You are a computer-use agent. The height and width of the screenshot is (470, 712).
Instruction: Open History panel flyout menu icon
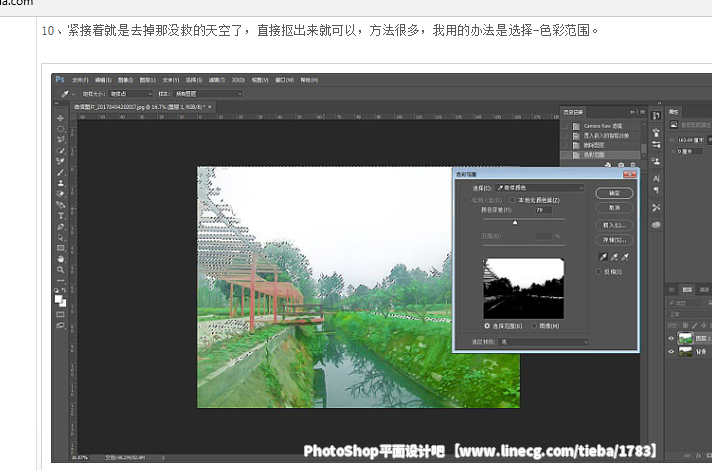click(642, 112)
